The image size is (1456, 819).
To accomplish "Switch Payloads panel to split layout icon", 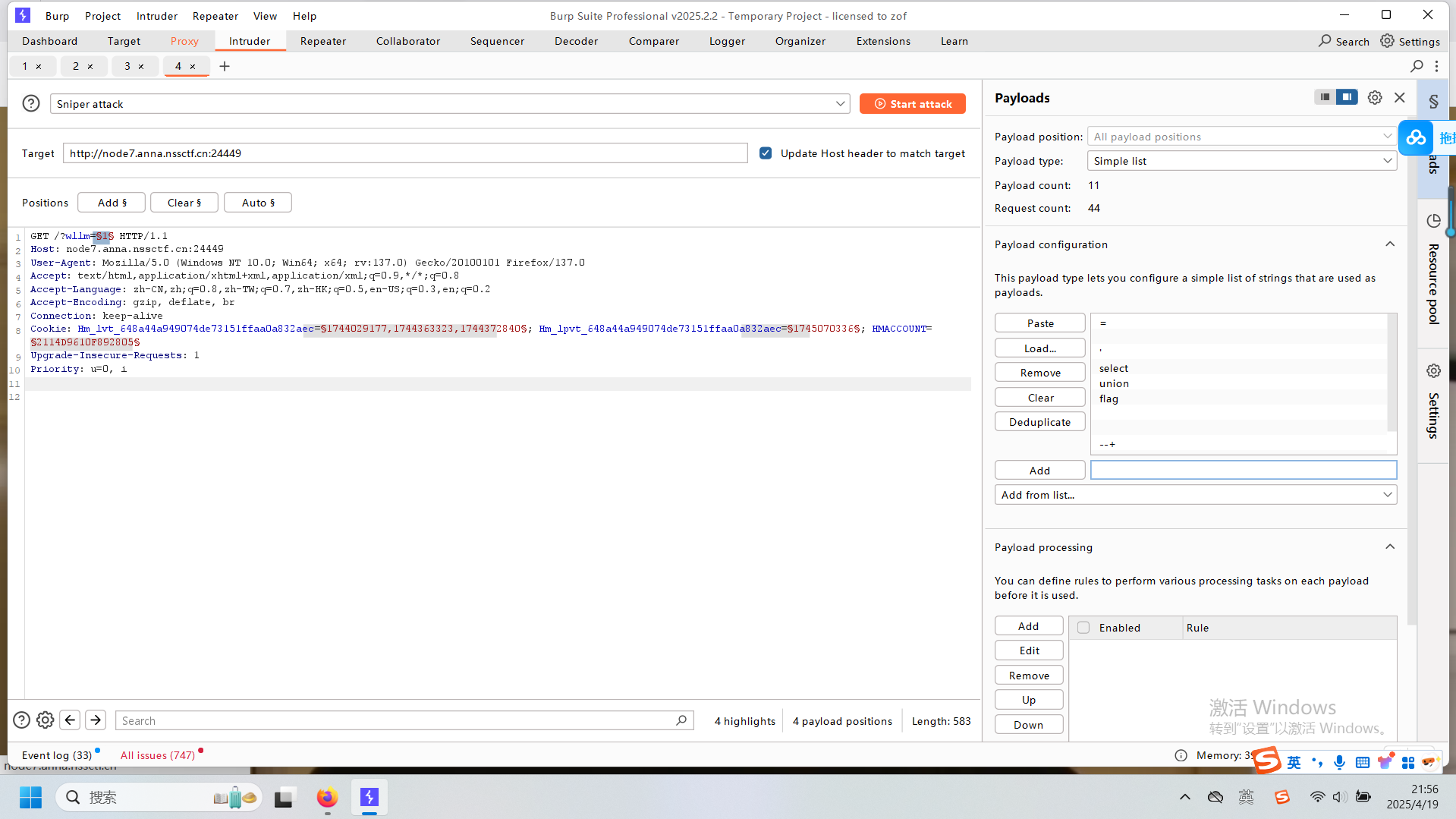I will coord(1347,97).
